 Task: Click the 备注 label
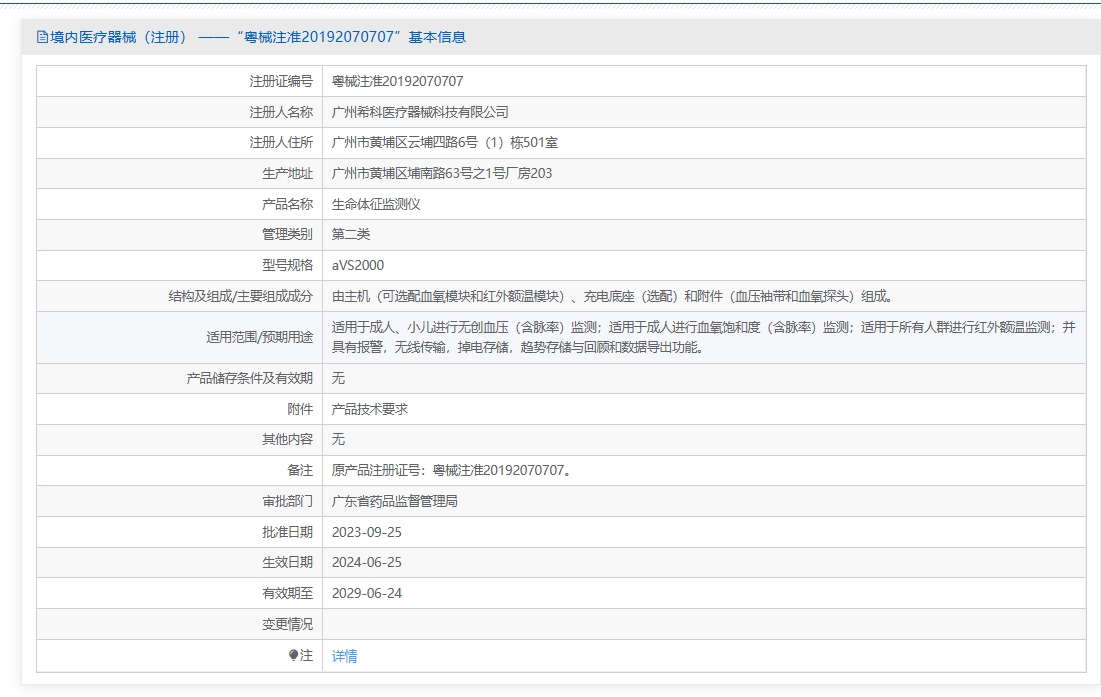pyautogui.click(x=300, y=470)
